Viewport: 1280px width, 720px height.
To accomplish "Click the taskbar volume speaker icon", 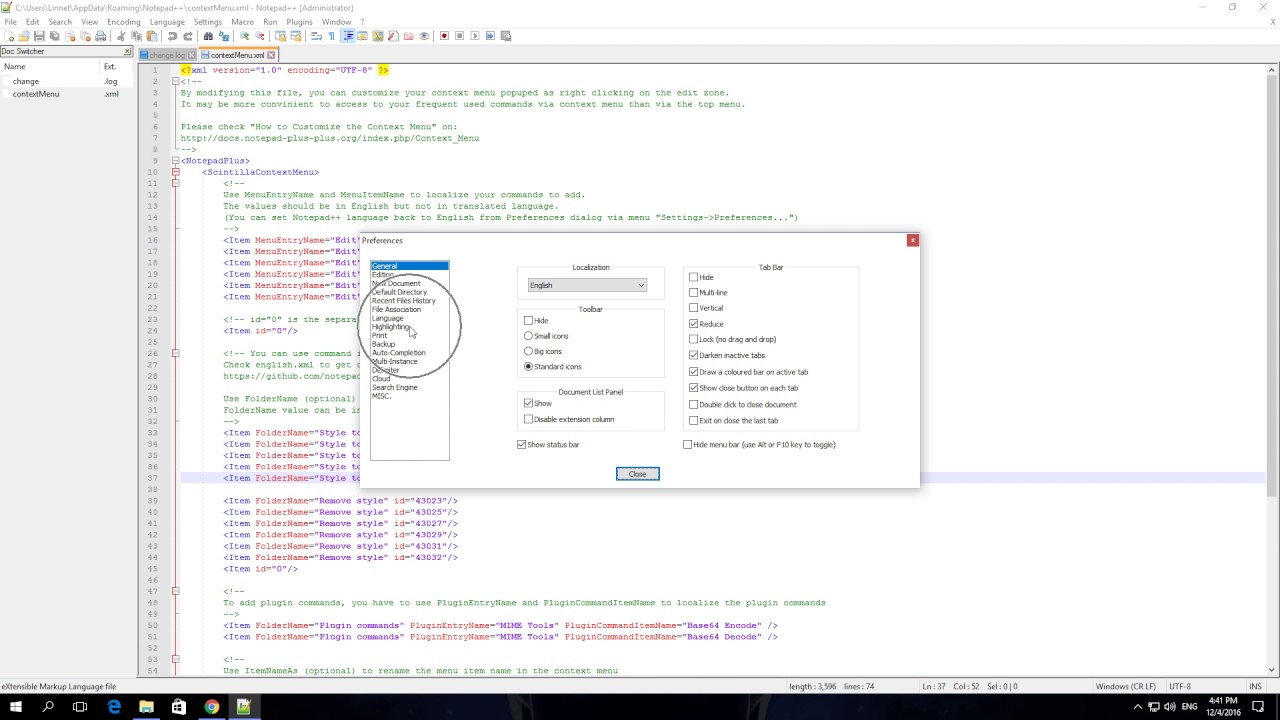I will 1169,707.
